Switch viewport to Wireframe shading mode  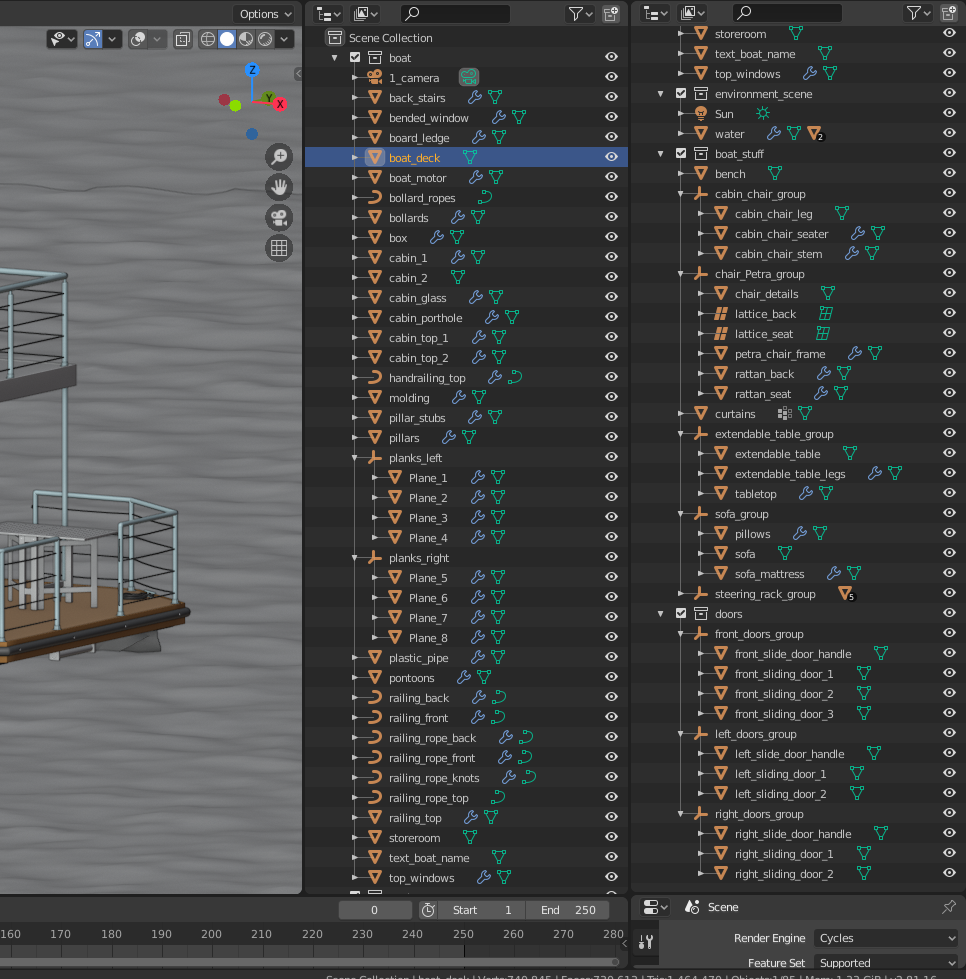tap(206, 38)
